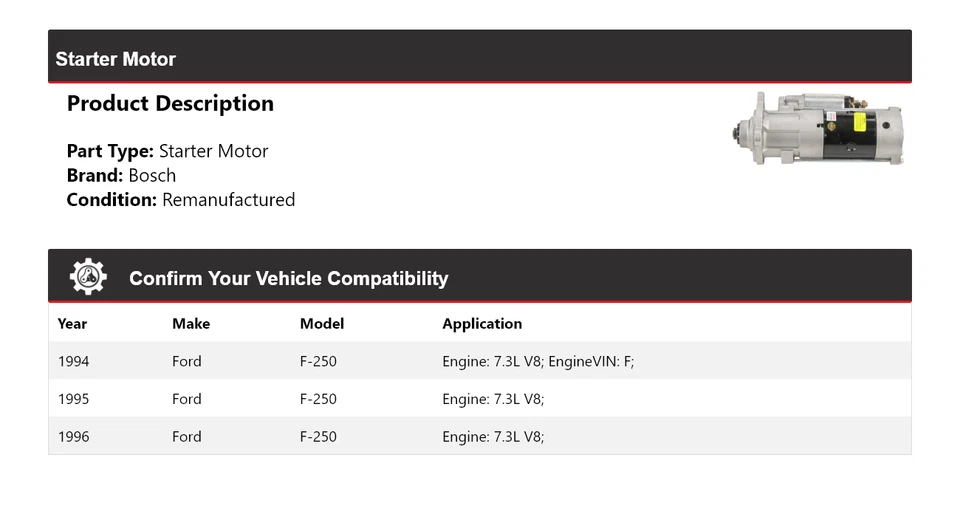This screenshot has width=960, height=517.
Task: Click the Product Description heading
Action: pyautogui.click(x=170, y=104)
